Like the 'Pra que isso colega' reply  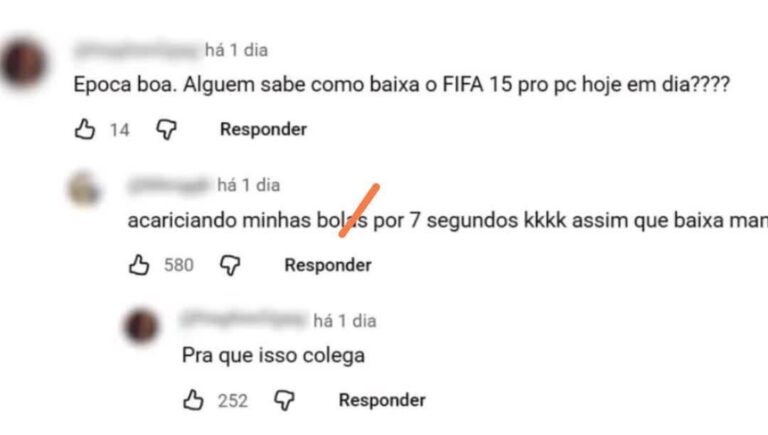(193, 400)
